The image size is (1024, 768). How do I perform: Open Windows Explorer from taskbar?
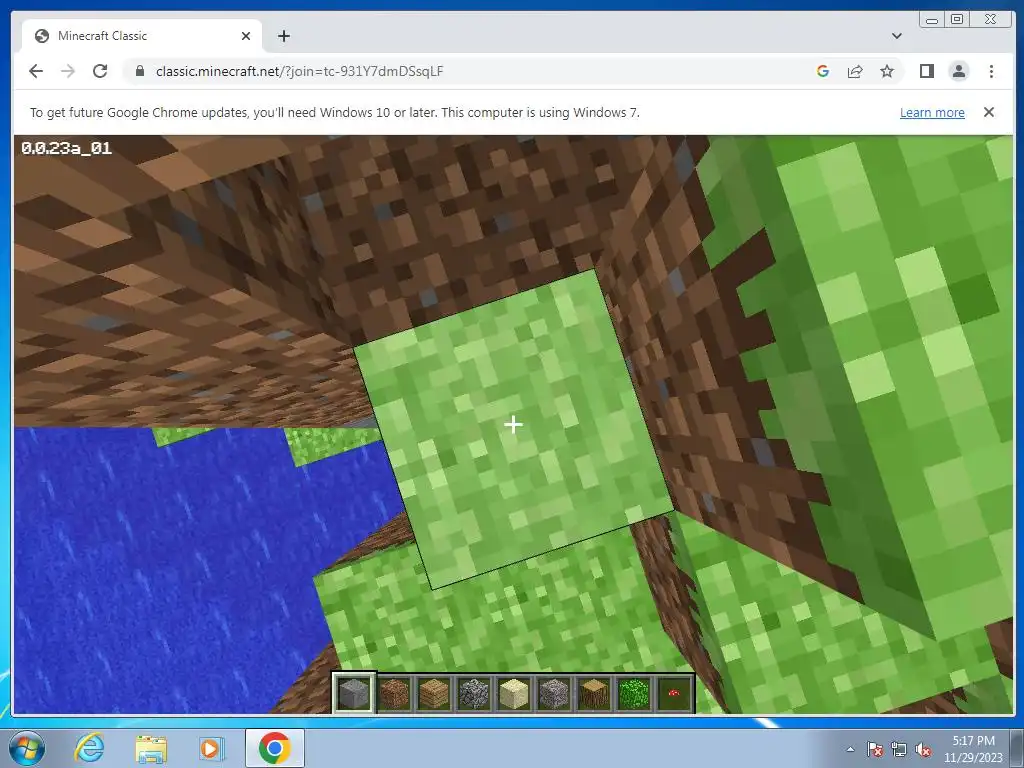pos(151,748)
